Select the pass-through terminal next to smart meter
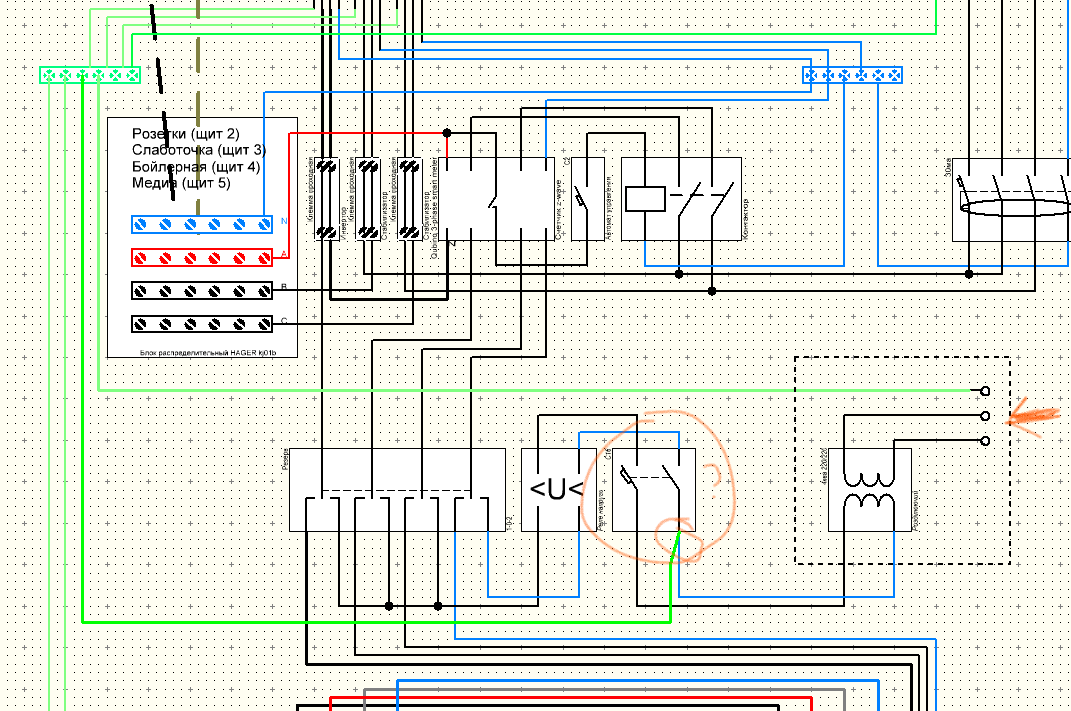The height and width of the screenshot is (711, 1071). pos(410,199)
